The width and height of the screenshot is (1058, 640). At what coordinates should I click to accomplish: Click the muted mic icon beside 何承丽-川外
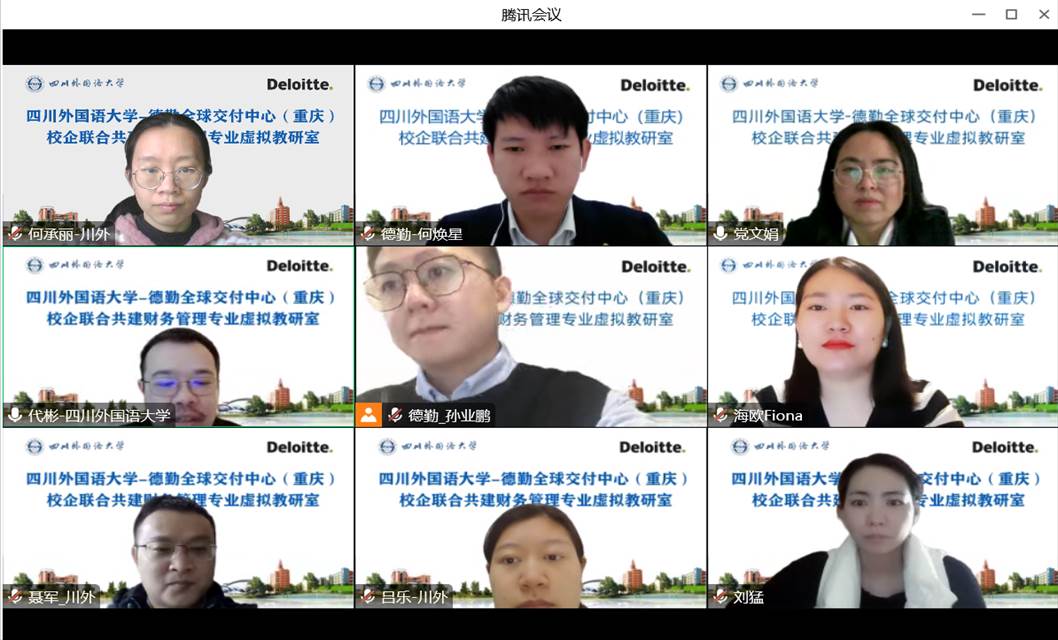(15, 234)
